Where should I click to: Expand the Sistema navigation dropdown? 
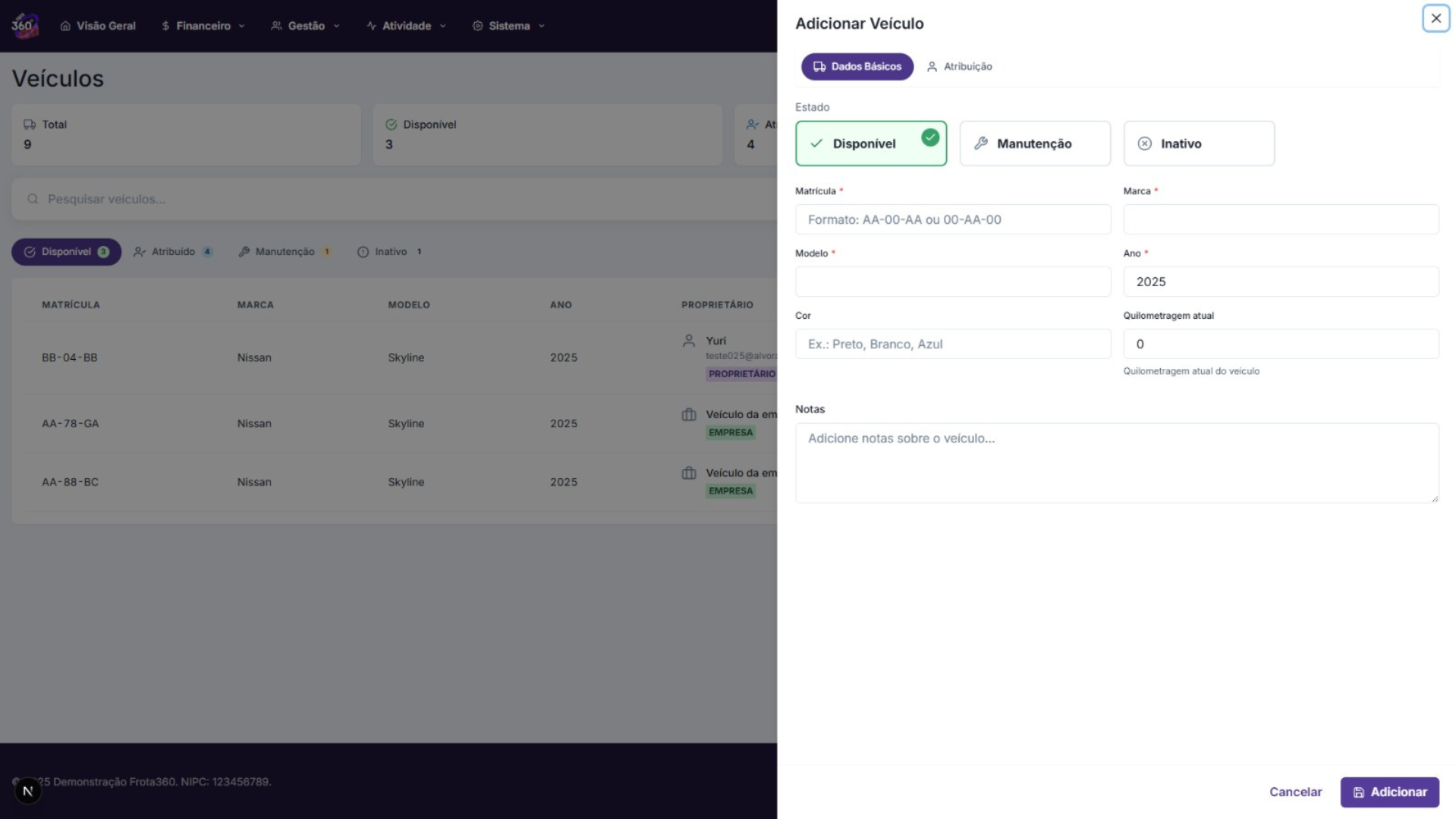tap(508, 26)
